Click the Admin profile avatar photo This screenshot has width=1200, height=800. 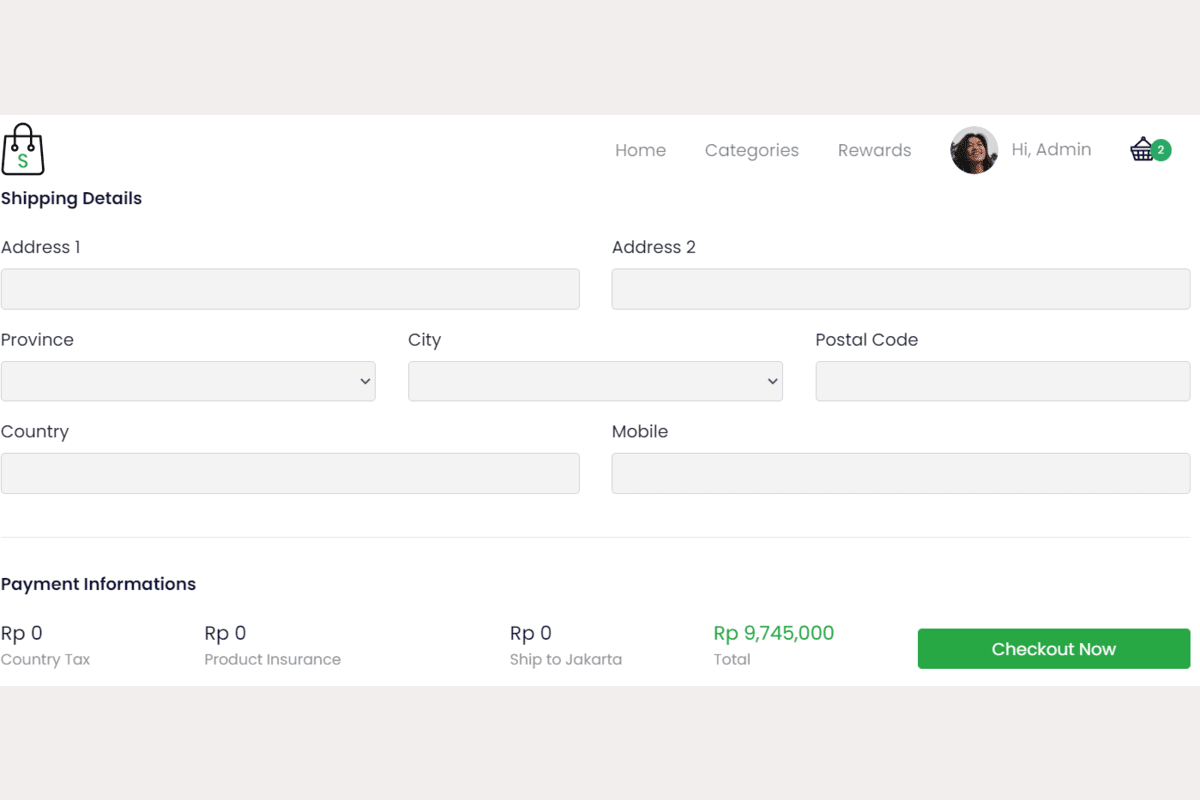974,150
